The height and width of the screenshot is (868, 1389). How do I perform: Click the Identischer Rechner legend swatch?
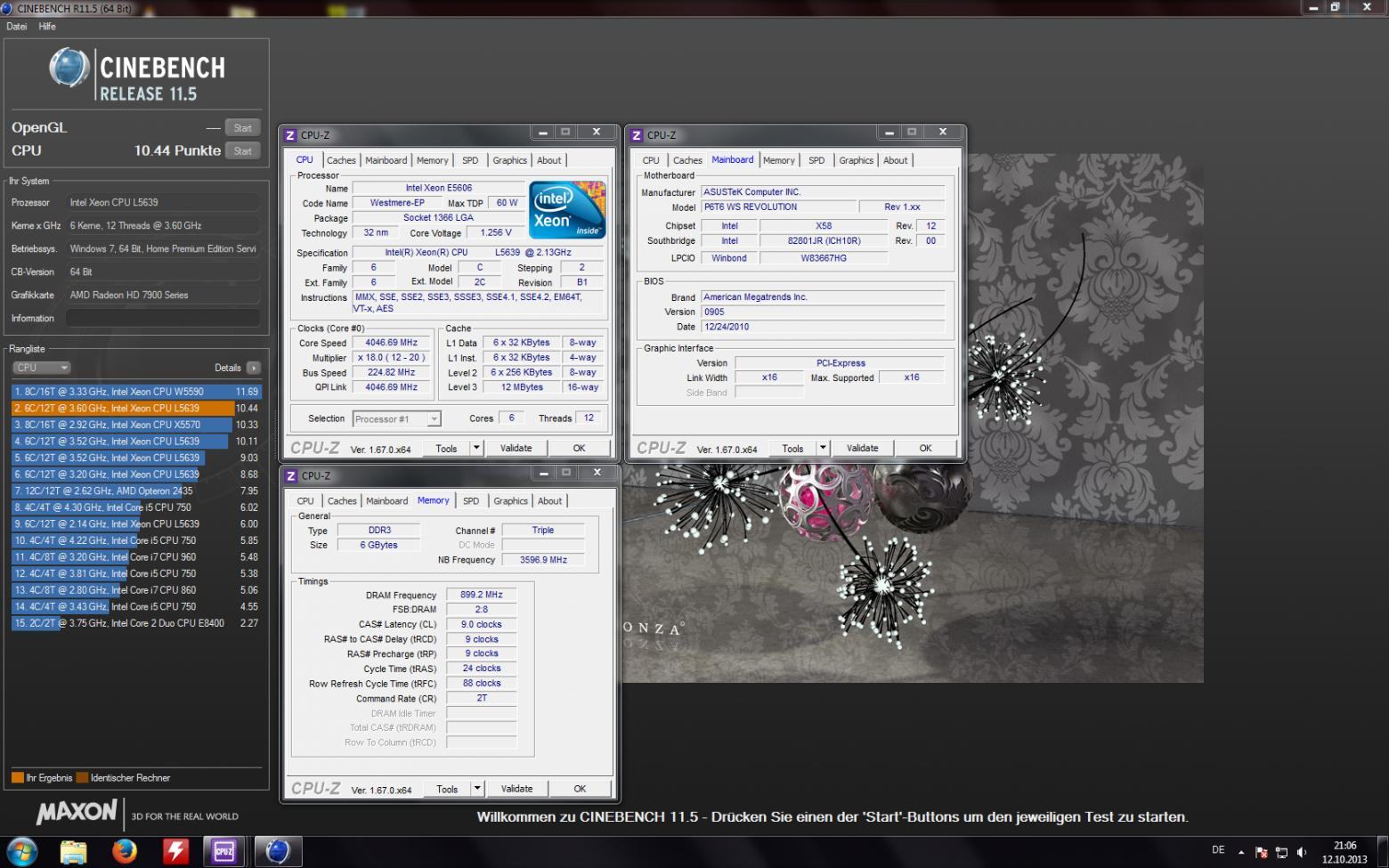click(x=82, y=777)
